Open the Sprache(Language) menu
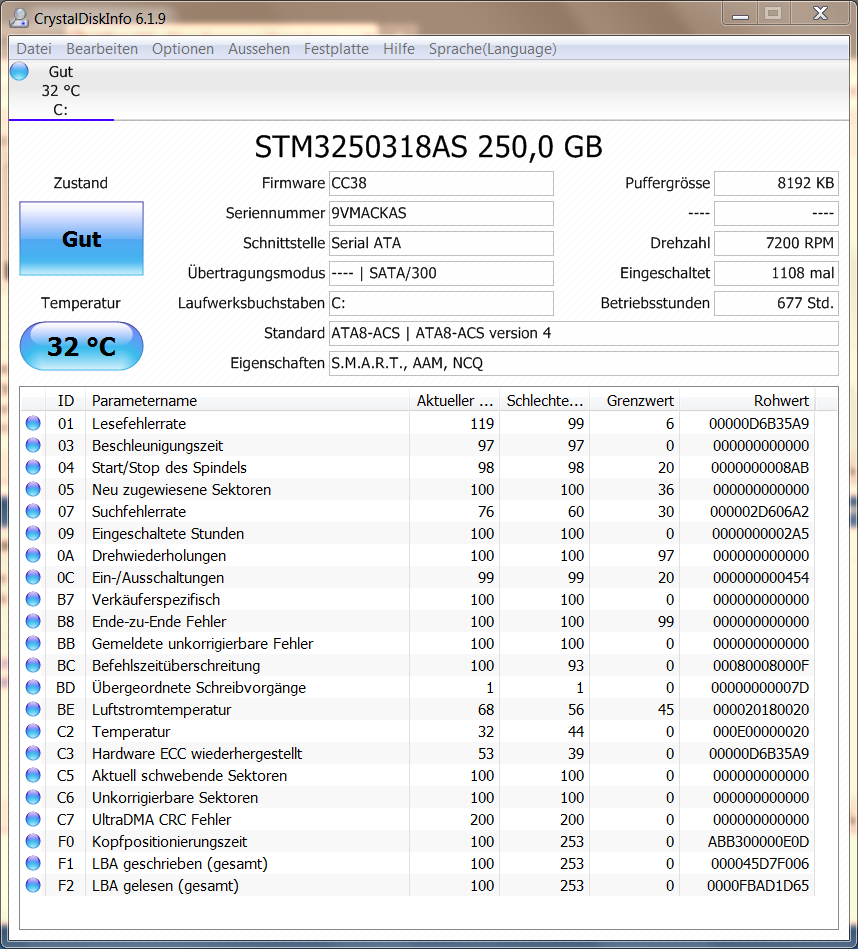Screen dimensions: 858x949 click(x=493, y=49)
